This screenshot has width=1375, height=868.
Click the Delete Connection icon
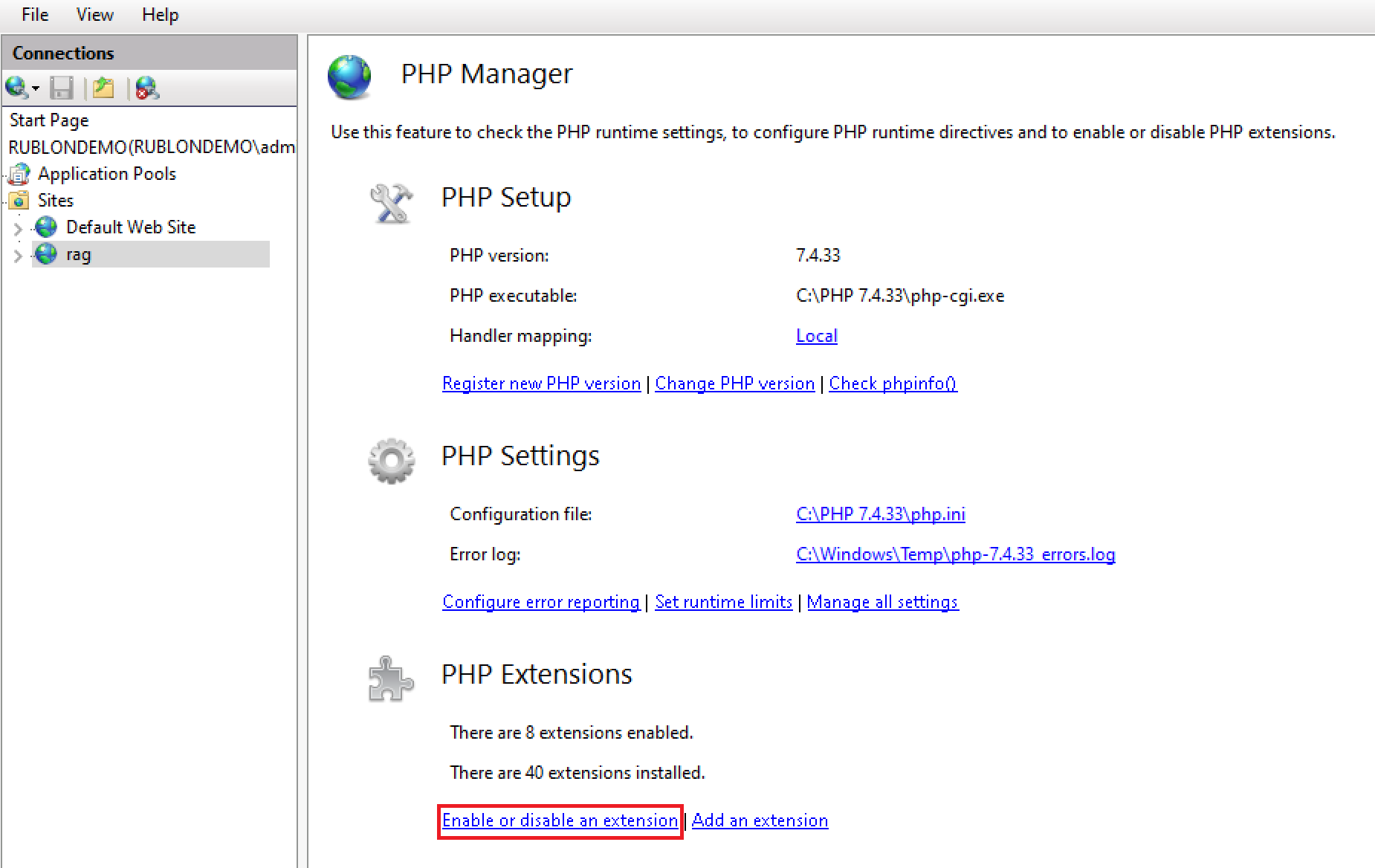click(147, 88)
